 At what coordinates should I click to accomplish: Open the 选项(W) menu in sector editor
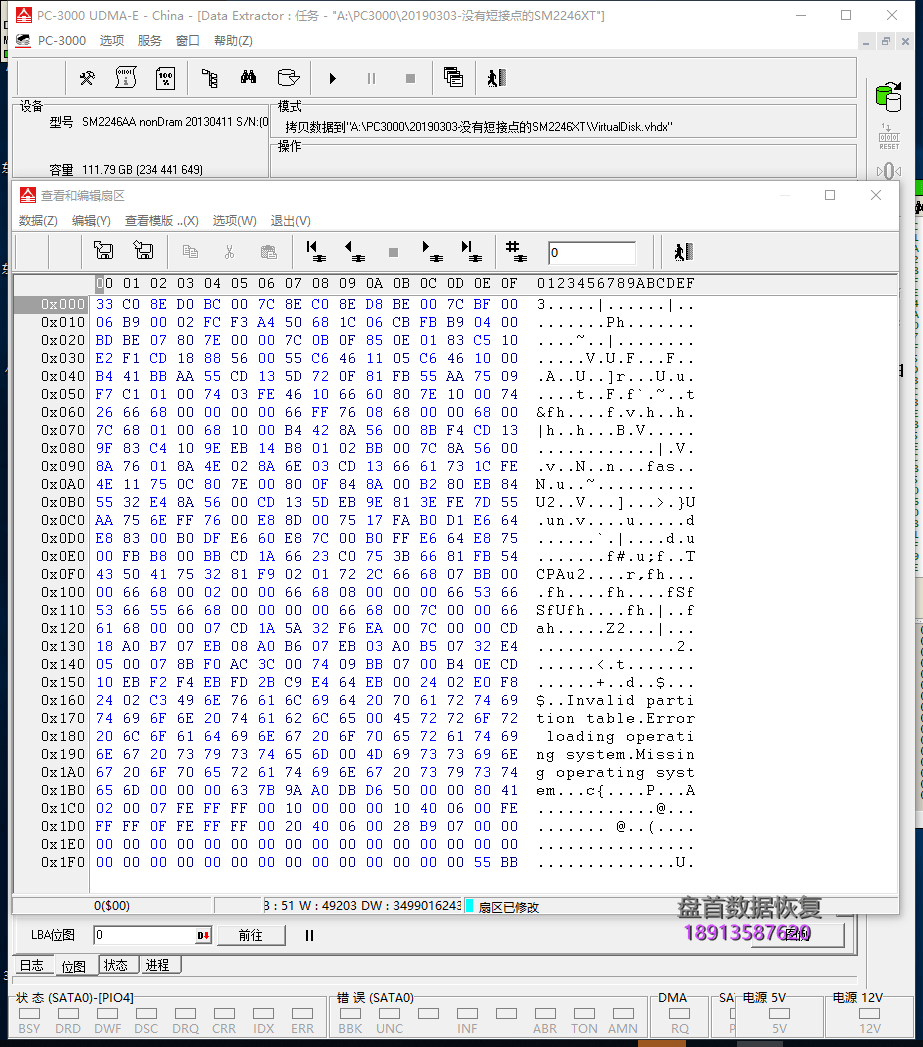click(234, 220)
